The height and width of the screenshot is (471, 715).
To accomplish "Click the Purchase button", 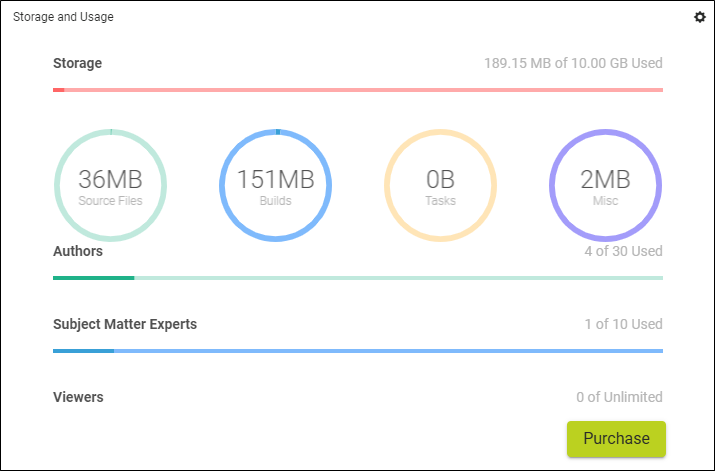I will (616, 439).
